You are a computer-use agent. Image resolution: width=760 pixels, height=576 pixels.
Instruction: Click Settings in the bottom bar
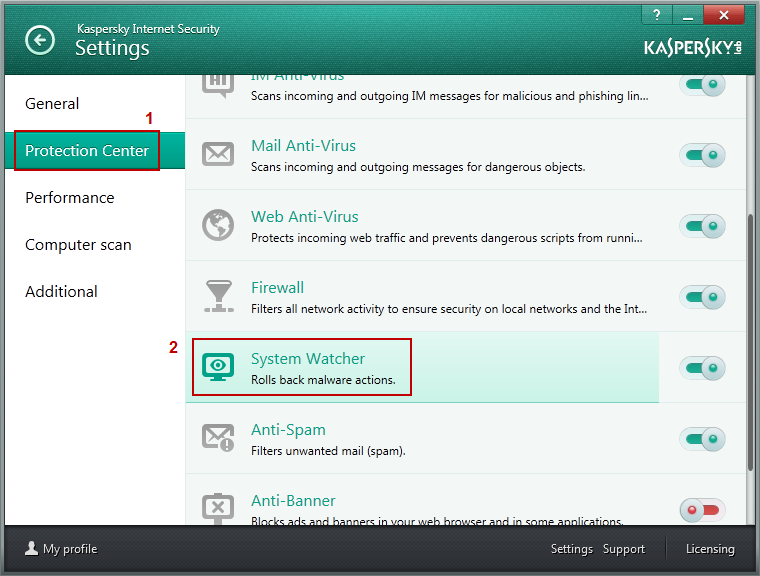point(571,549)
